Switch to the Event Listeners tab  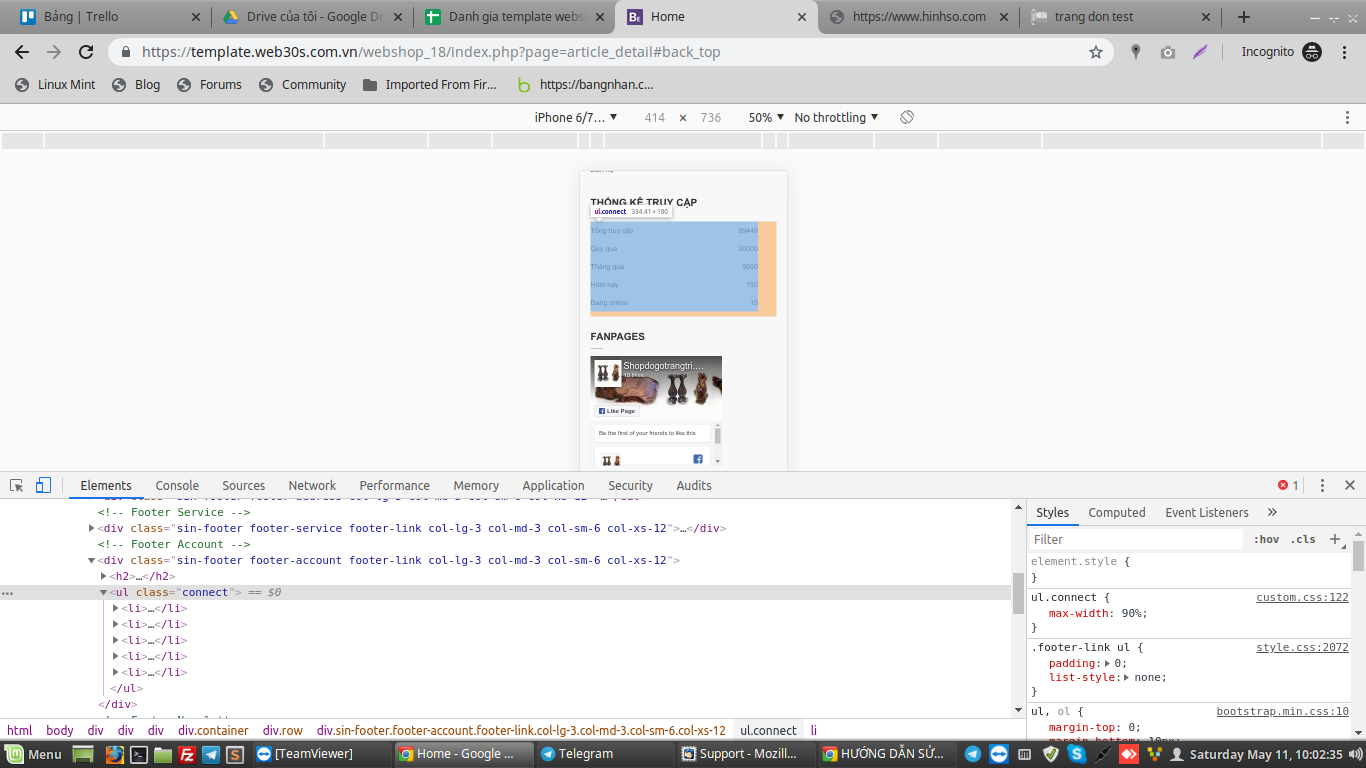coord(1207,512)
